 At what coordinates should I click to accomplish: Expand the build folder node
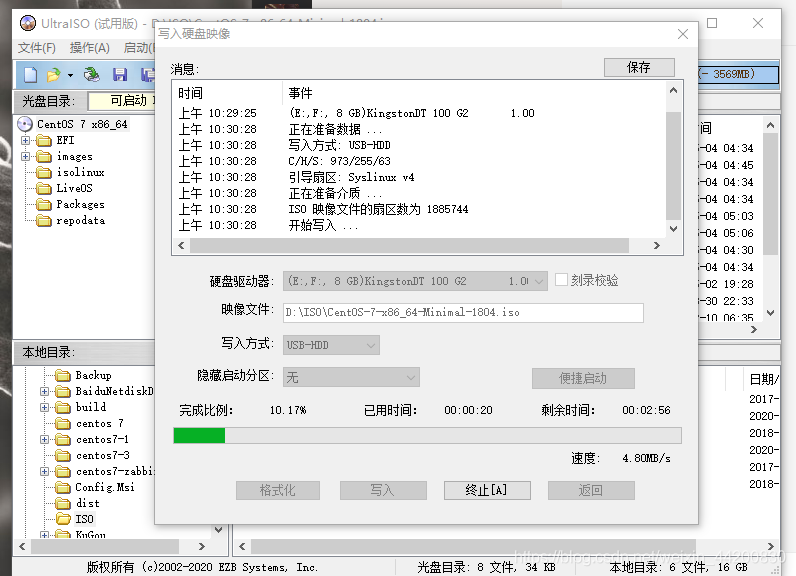coord(44,408)
